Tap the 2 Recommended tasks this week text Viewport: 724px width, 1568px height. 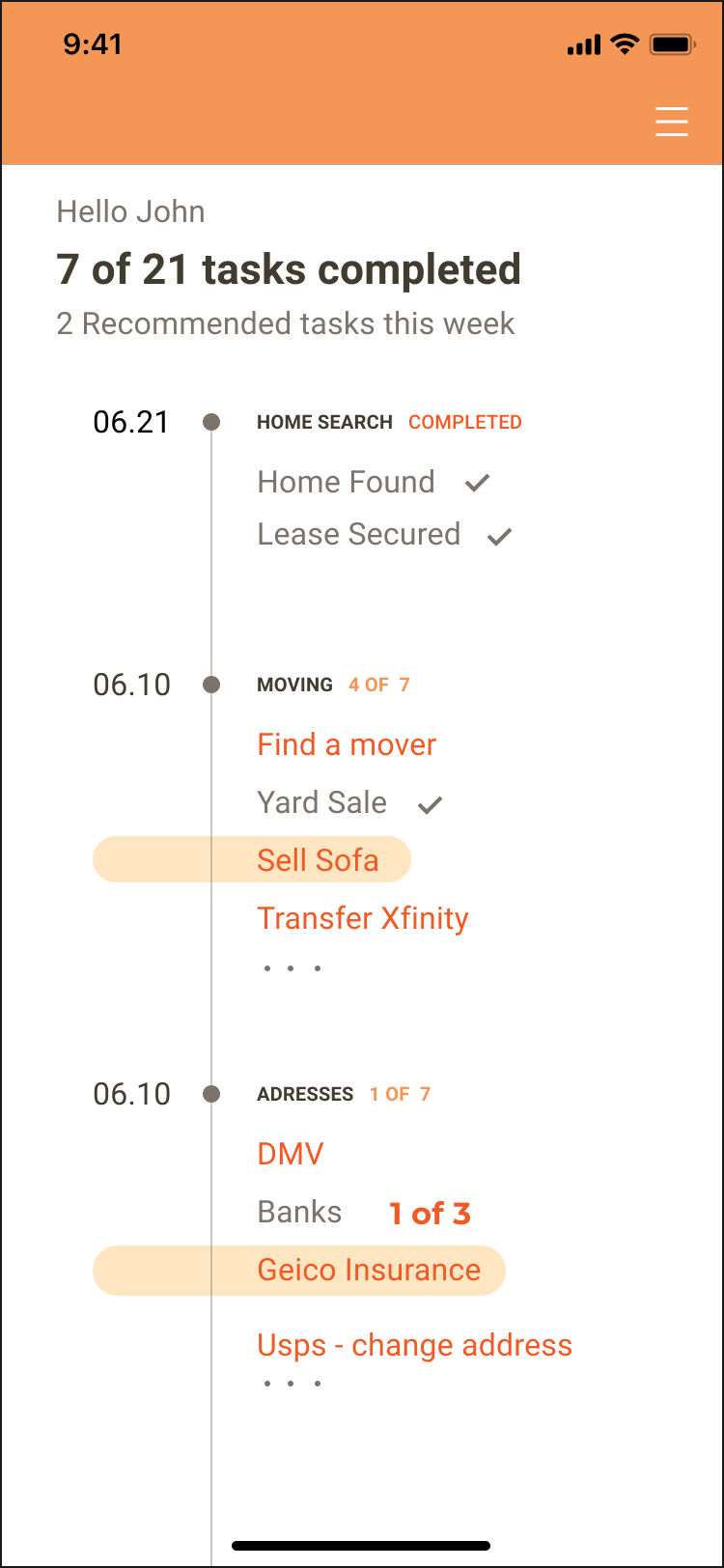tap(286, 323)
